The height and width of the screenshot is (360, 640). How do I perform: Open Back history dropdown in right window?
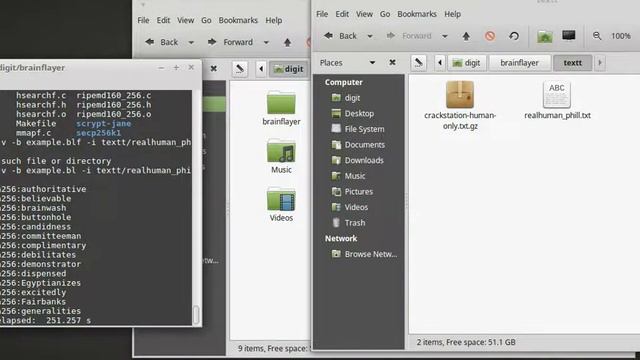coord(370,36)
